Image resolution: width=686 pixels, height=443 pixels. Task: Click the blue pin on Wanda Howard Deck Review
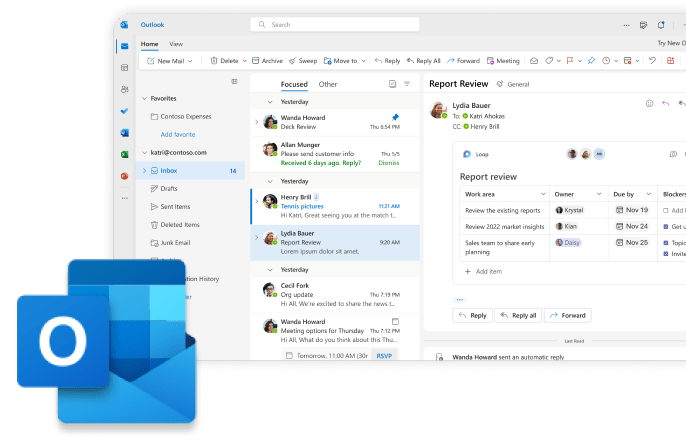click(x=396, y=117)
